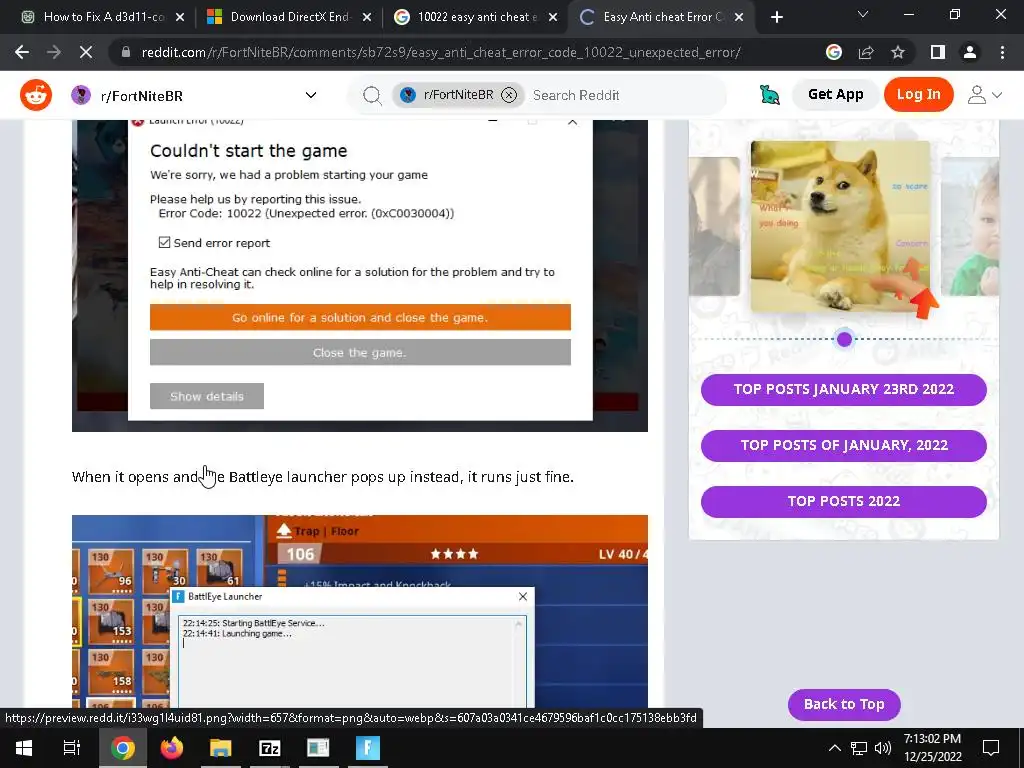Go back using the browser back arrow
Screen dimensions: 1024x768
22,52
